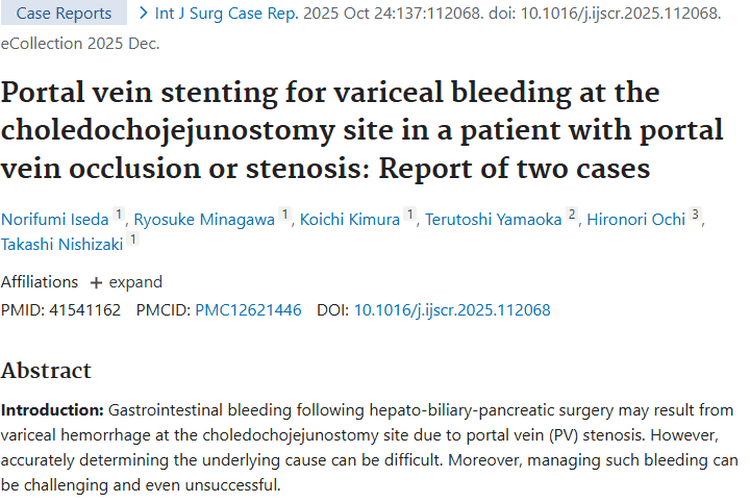This screenshot has width=750, height=500.
Task: Click the plus icon next to expand
Action: tap(96, 282)
